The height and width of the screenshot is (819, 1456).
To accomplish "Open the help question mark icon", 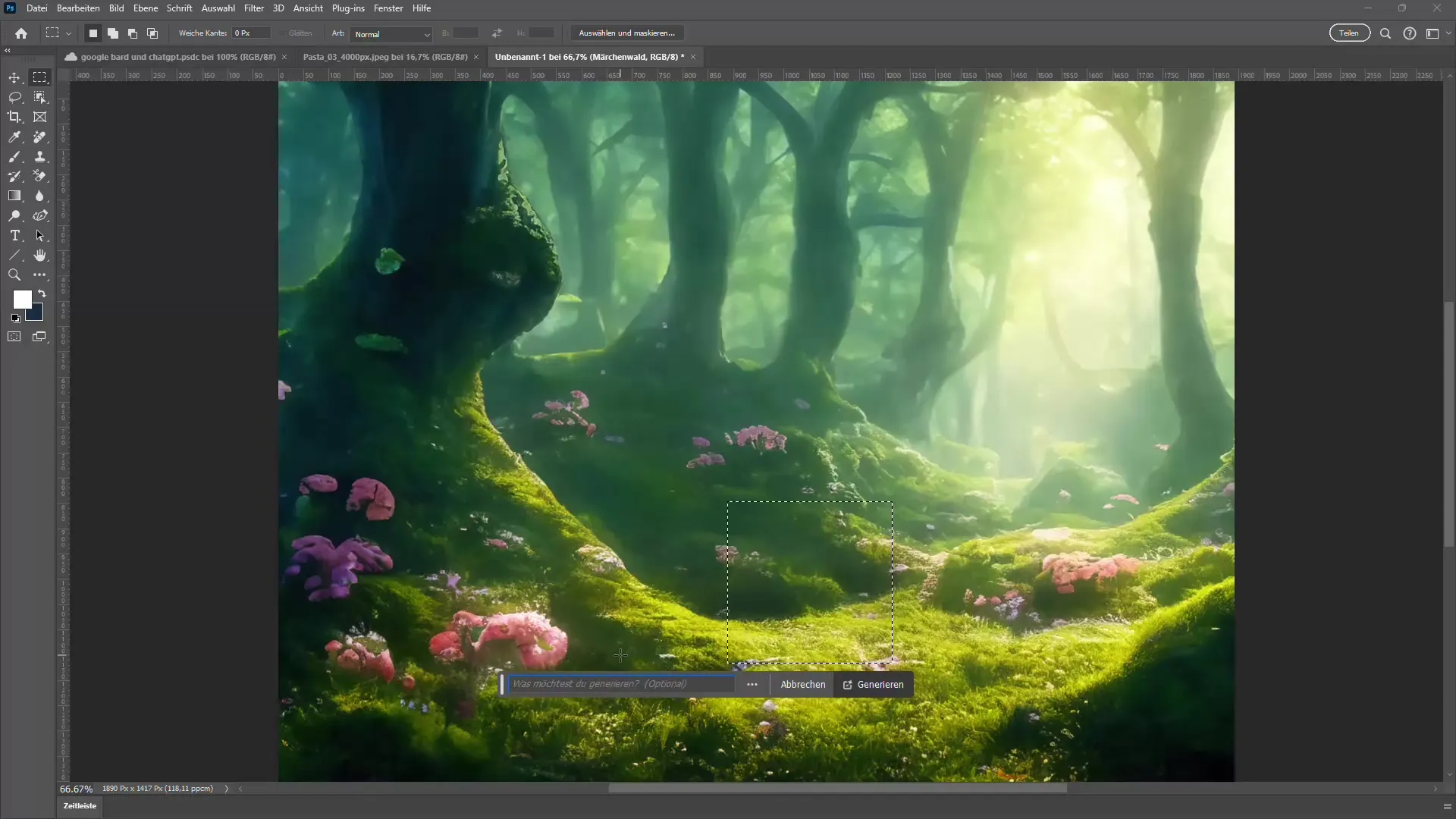I will pos(1410,33).
